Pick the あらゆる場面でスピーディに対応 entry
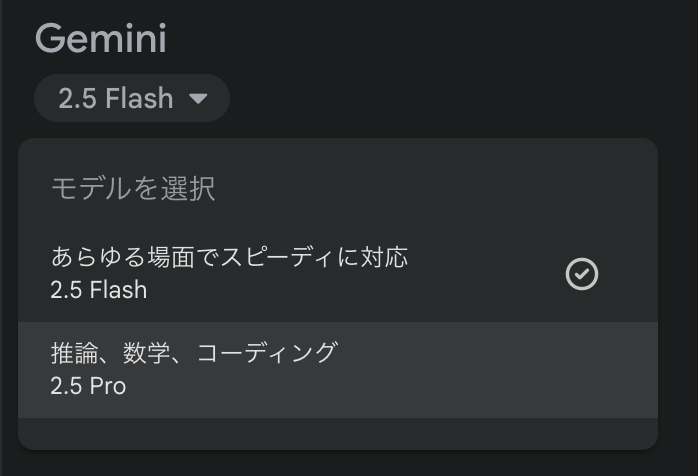Viewport: 698px width, 476px height. [229, 257]
